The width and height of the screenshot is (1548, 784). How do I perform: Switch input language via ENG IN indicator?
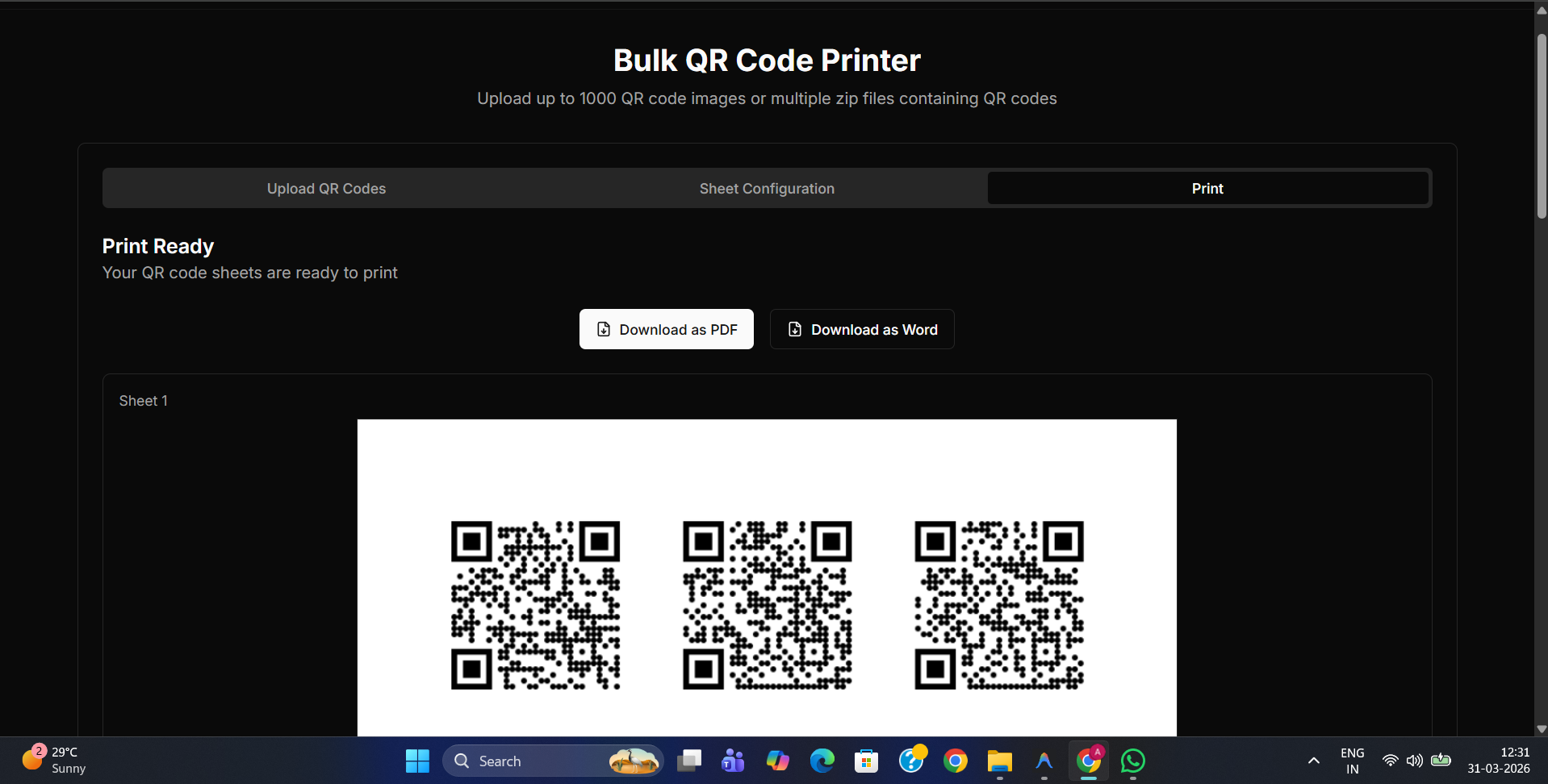click(x=1352, y=760)
